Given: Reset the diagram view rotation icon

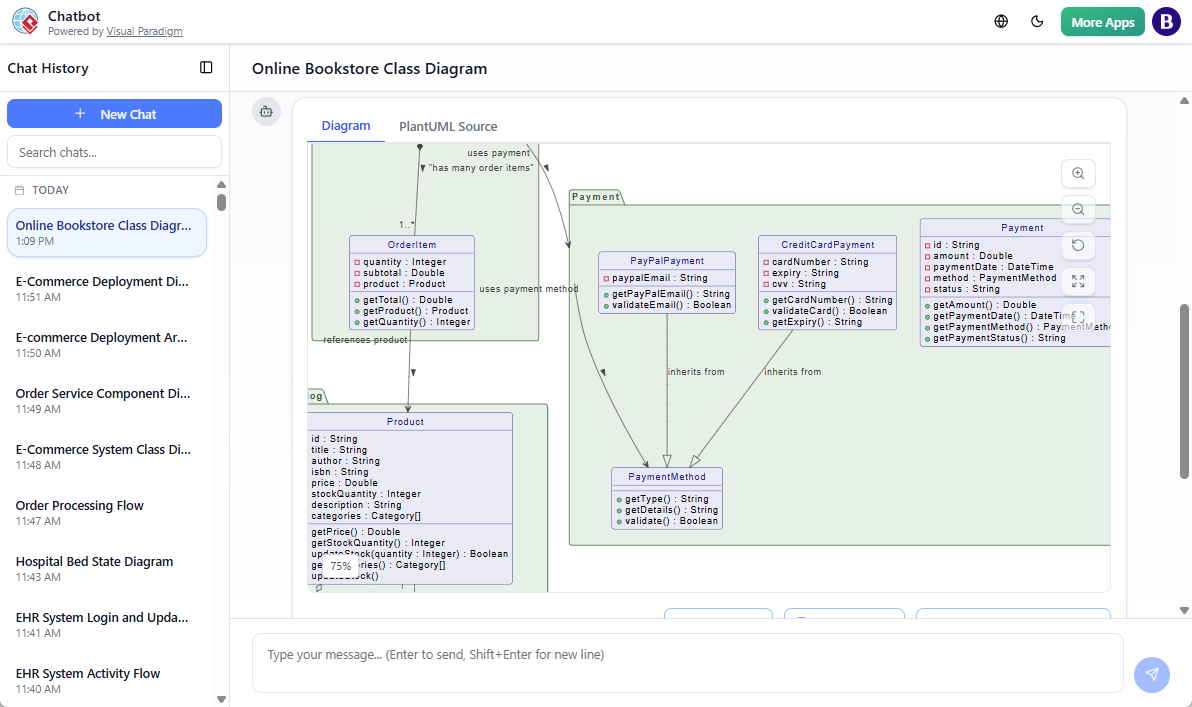Looking at the screenshot, I should [1078, 245].
